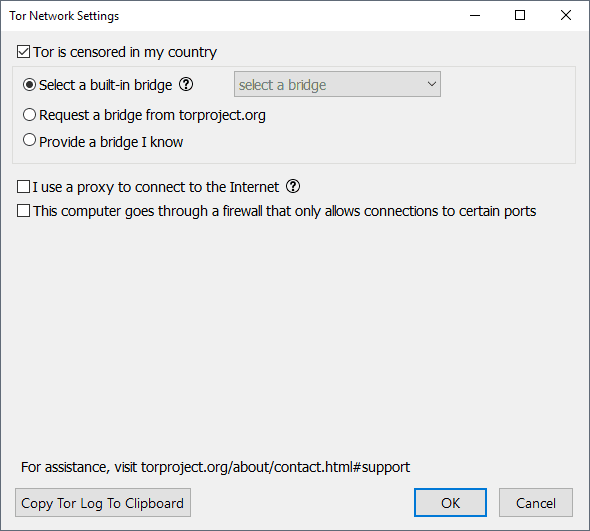The width and height of the screenshot is (590, 531).
Task: Confirm settings with the OK button
Action: [450, 503]
